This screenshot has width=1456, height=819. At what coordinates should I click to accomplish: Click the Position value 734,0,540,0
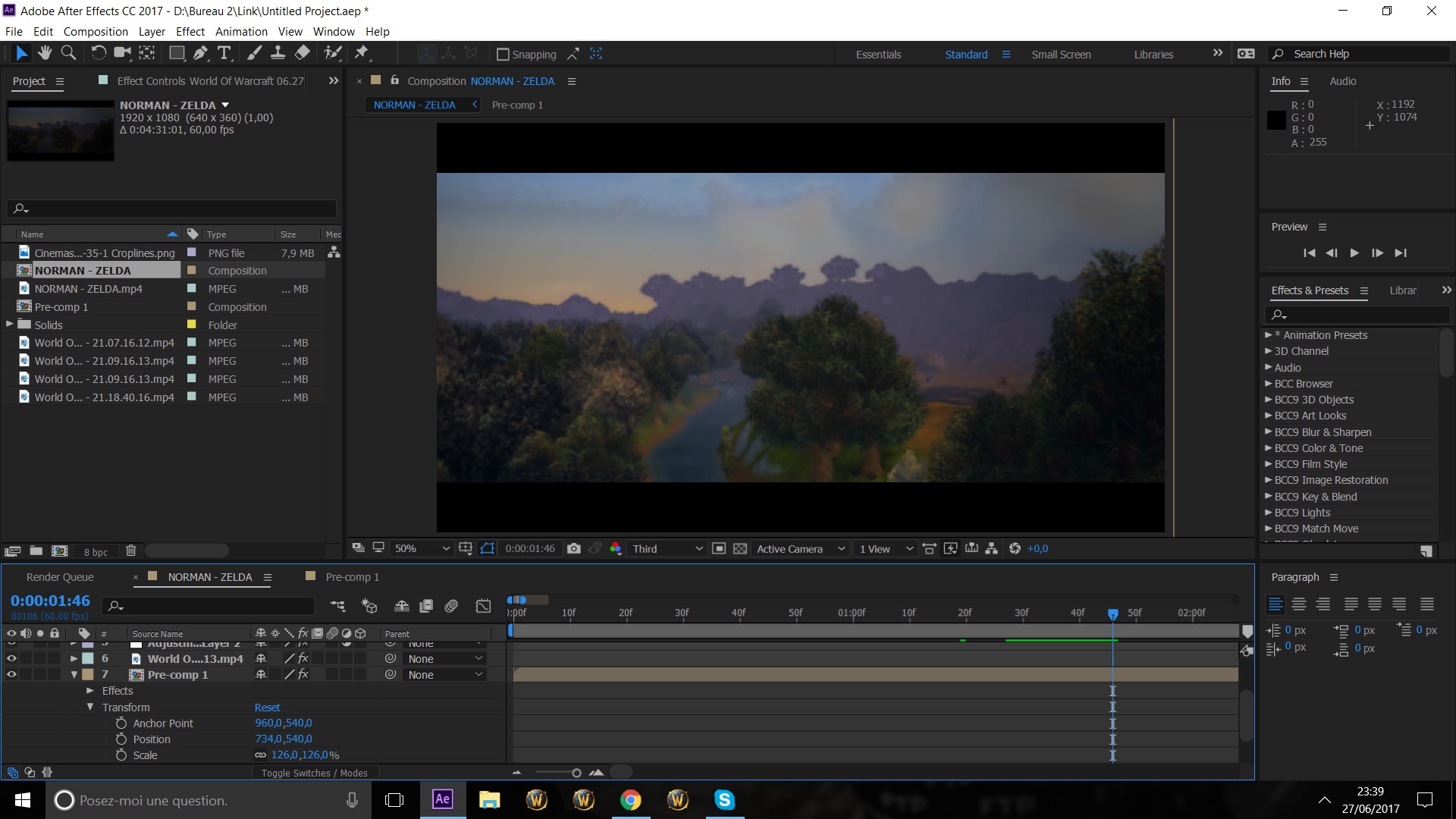pyautogui.click(x=284, y=739)
